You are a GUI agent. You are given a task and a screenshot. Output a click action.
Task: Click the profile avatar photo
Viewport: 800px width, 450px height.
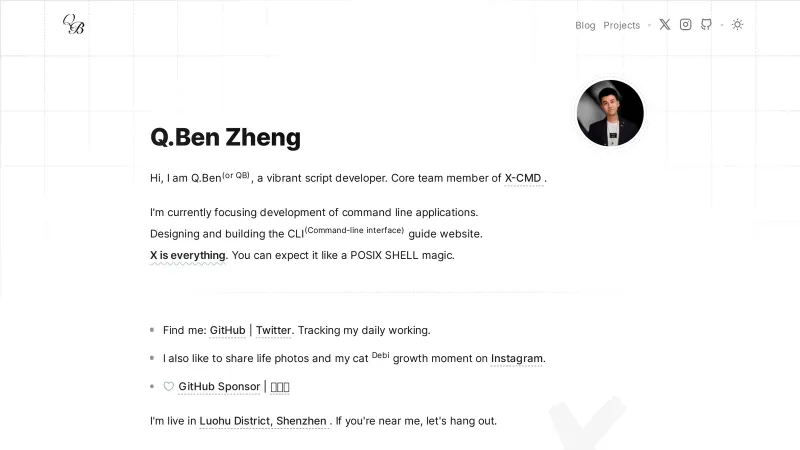(610, 113)
